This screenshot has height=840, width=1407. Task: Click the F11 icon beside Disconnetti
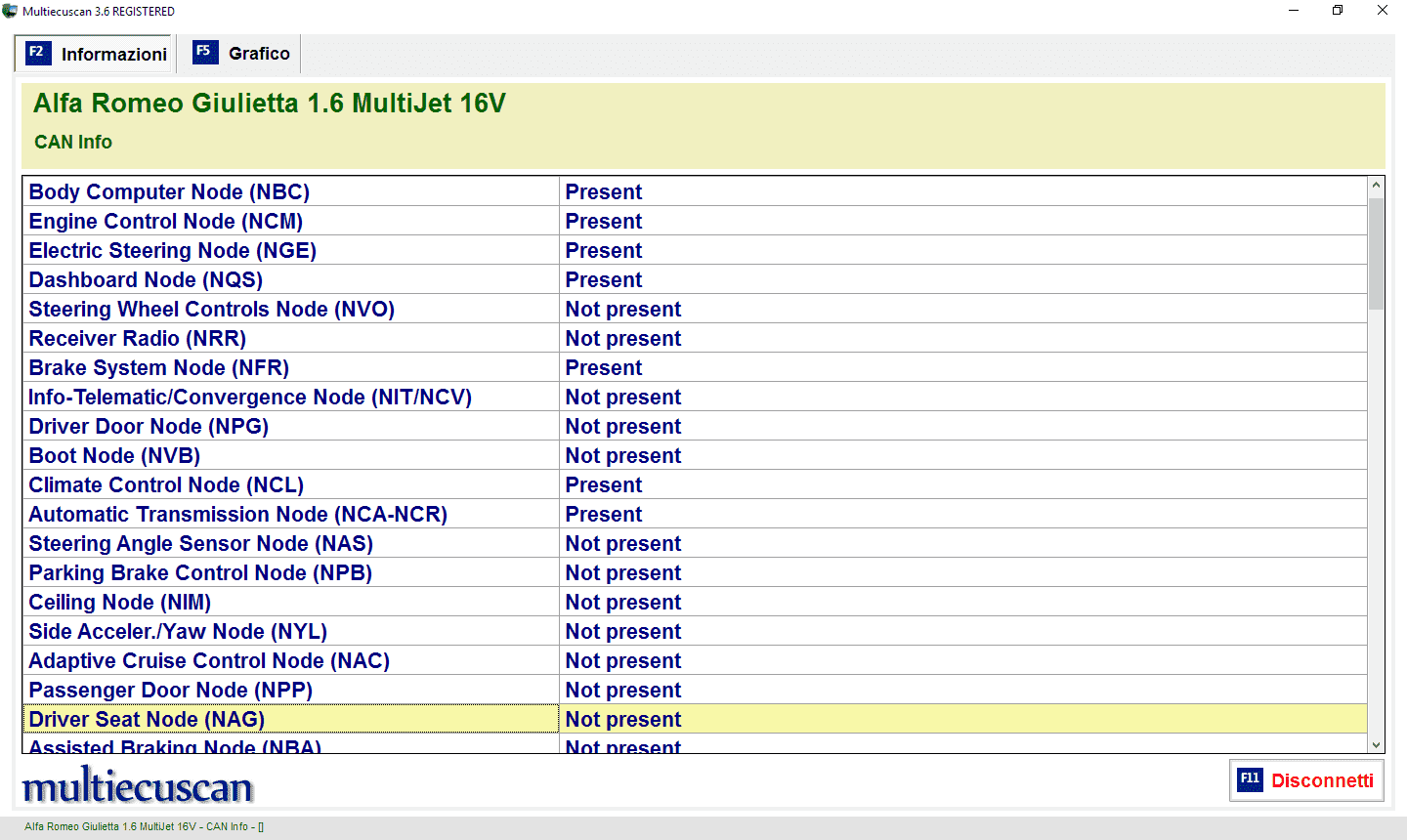1250,779
